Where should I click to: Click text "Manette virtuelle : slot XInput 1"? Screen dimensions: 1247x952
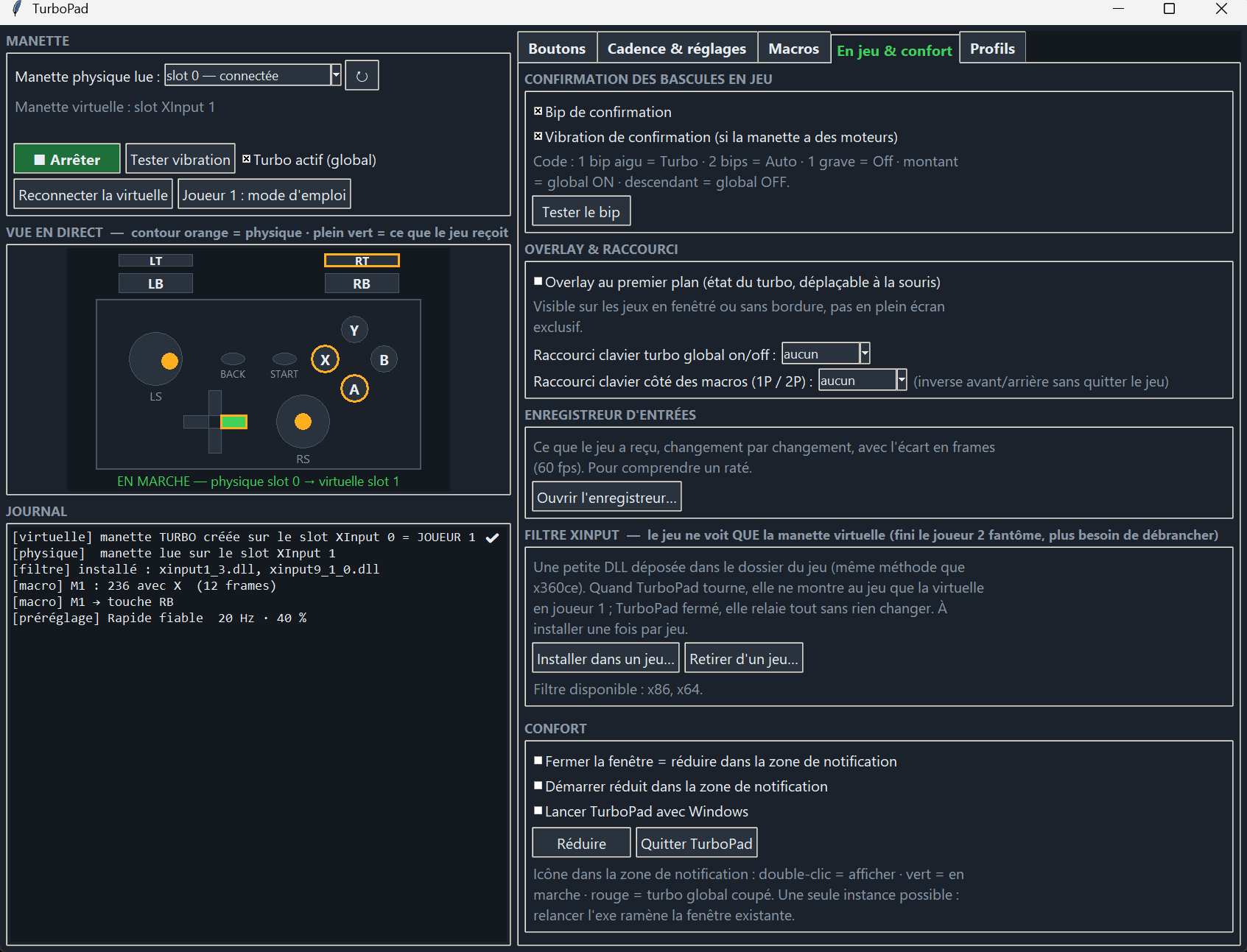coord(115,107)
